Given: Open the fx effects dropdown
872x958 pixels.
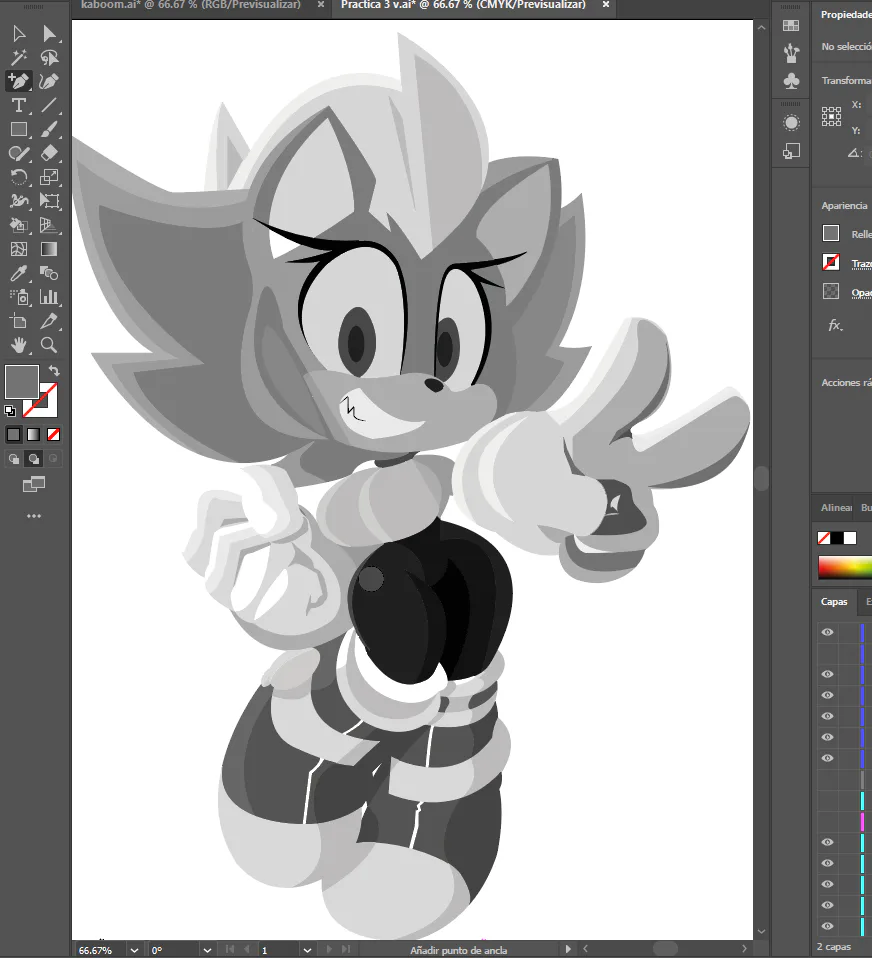Looking at the screenshot, I should (x=835, y=325).
